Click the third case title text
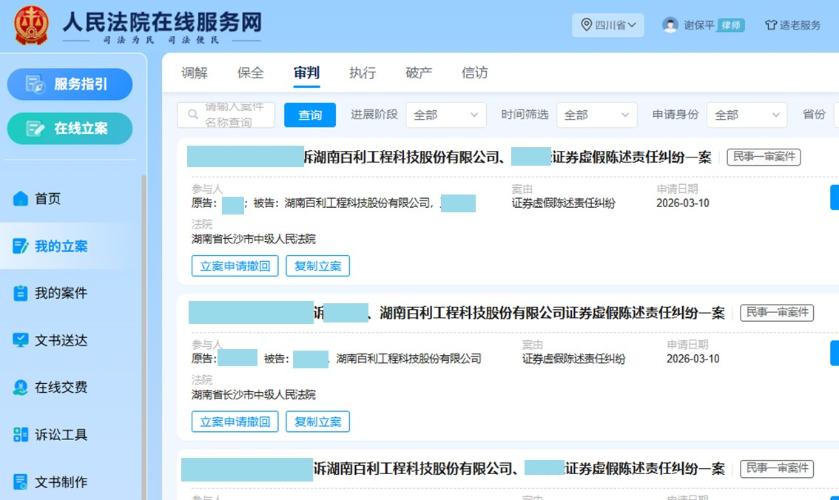 pos(453,468)
